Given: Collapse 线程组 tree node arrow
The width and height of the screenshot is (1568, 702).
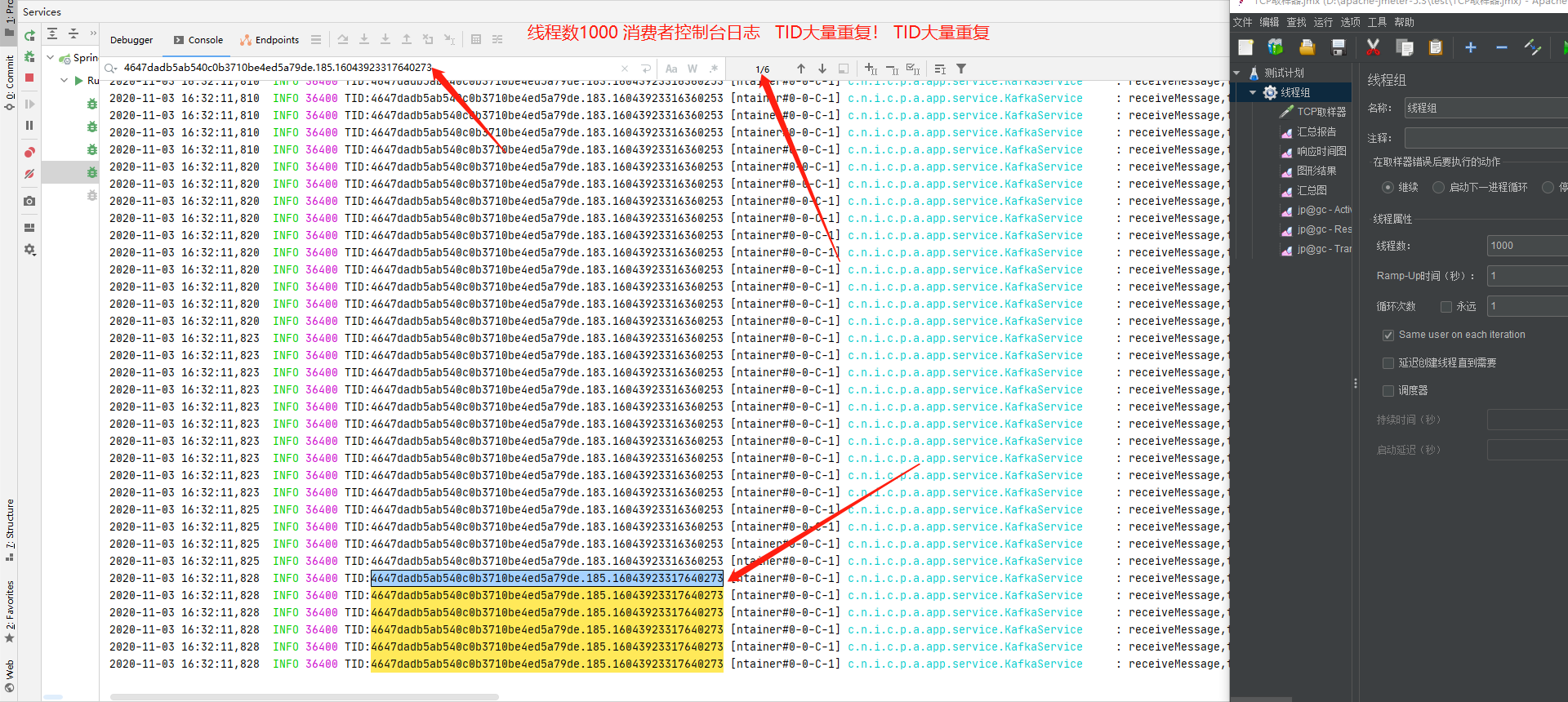Looking at the screenshot, I should 1254,92.
